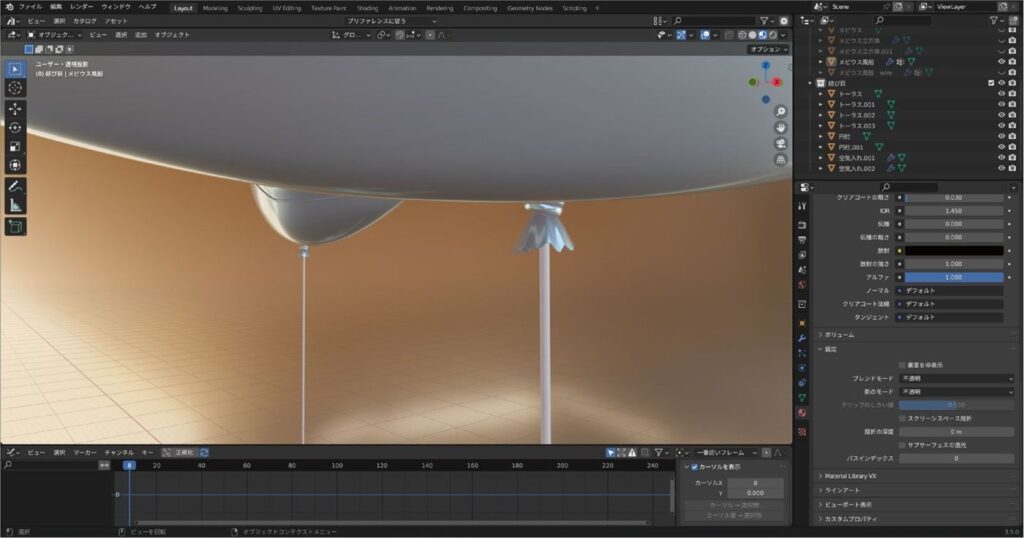Select the Measure ruler tool

tap(15, 206)
